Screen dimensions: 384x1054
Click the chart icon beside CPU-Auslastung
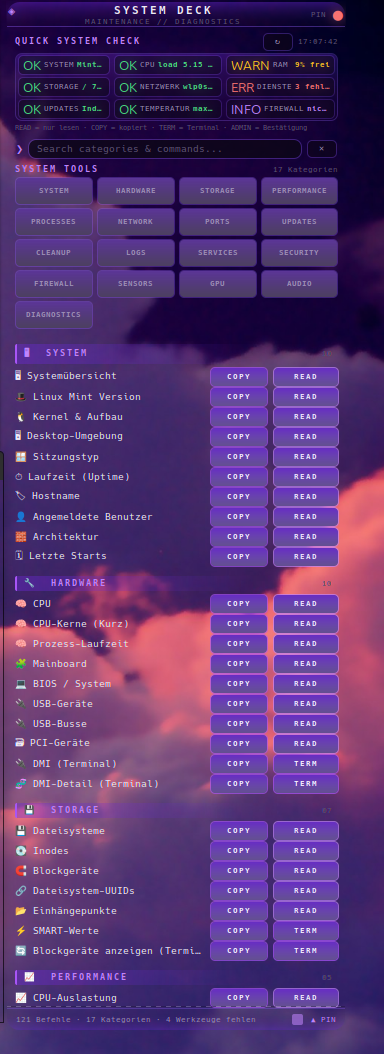[x=21, y=998]
